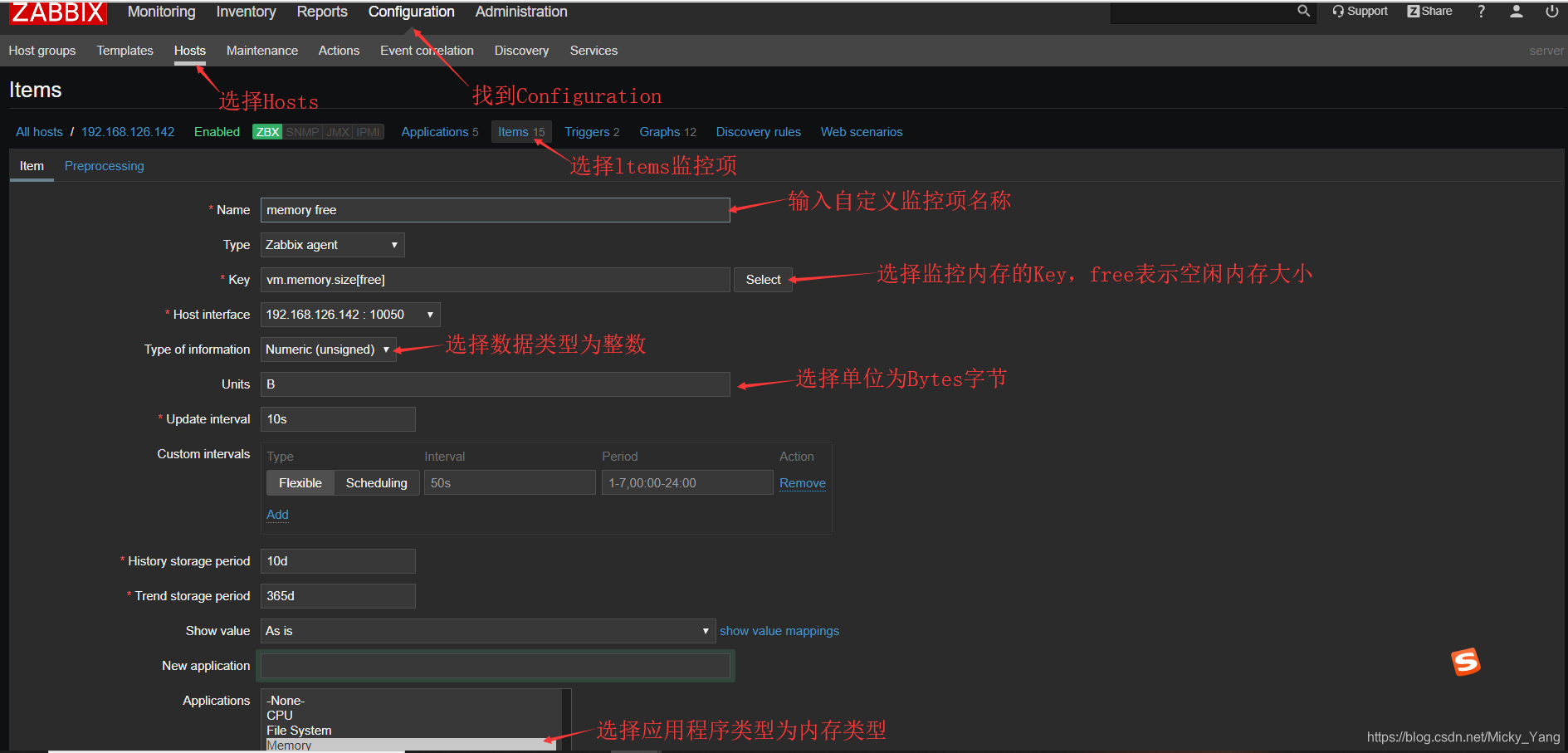
Task: Open the Show value dropdown
Action: click(487, 631)
